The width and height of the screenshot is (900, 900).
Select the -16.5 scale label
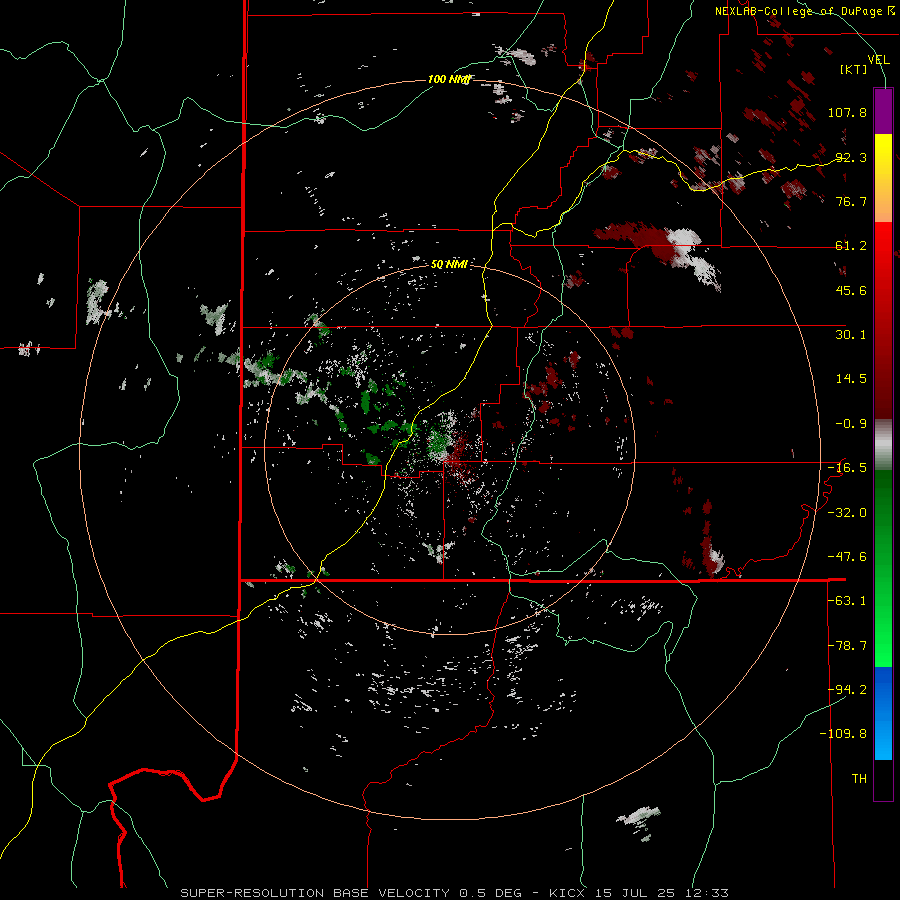pyautogui.click(x=847, y=468)
